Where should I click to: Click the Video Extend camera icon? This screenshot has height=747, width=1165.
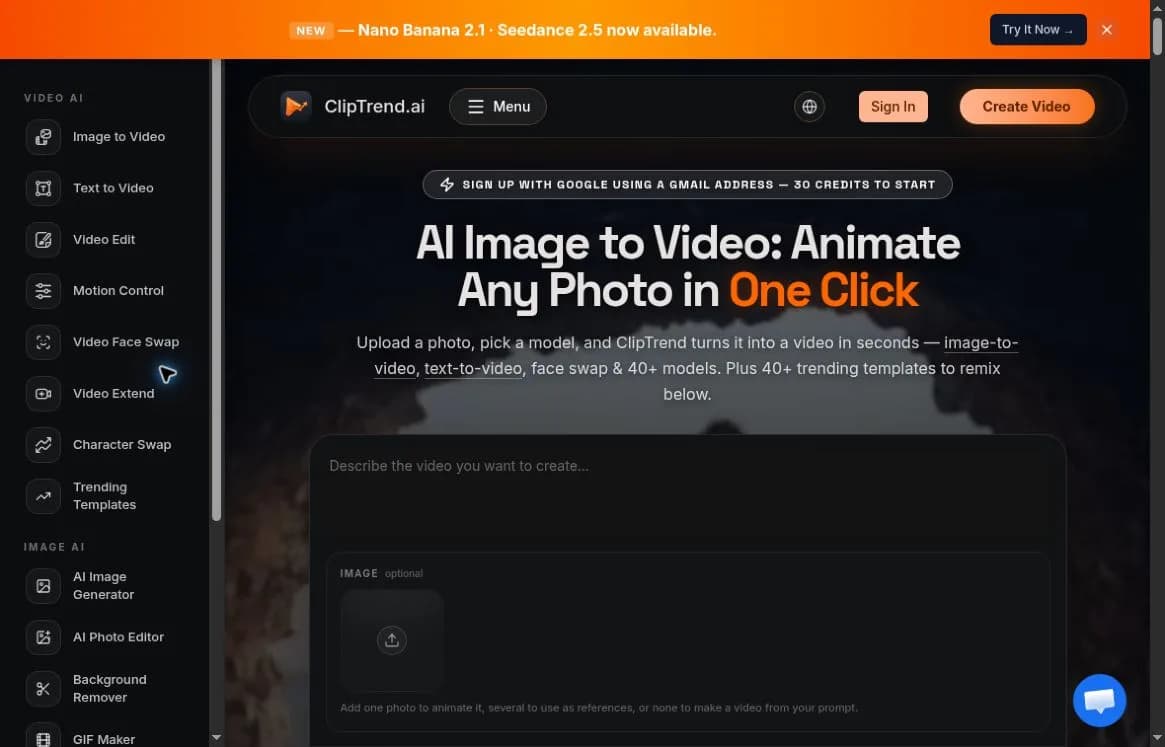click(43, 393)
